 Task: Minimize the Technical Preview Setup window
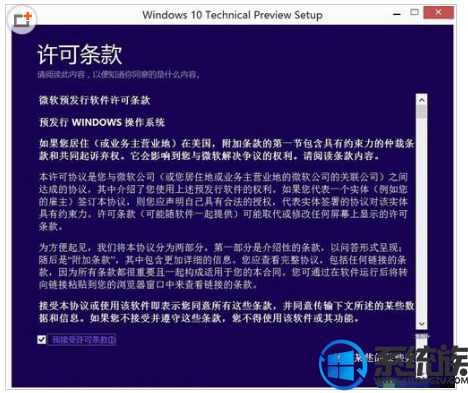[397, 14]
